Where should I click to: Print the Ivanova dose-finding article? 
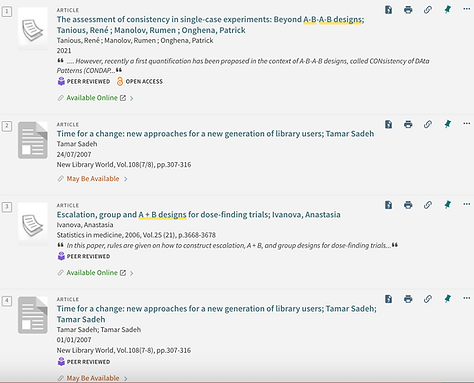click(x=408, y=205)
